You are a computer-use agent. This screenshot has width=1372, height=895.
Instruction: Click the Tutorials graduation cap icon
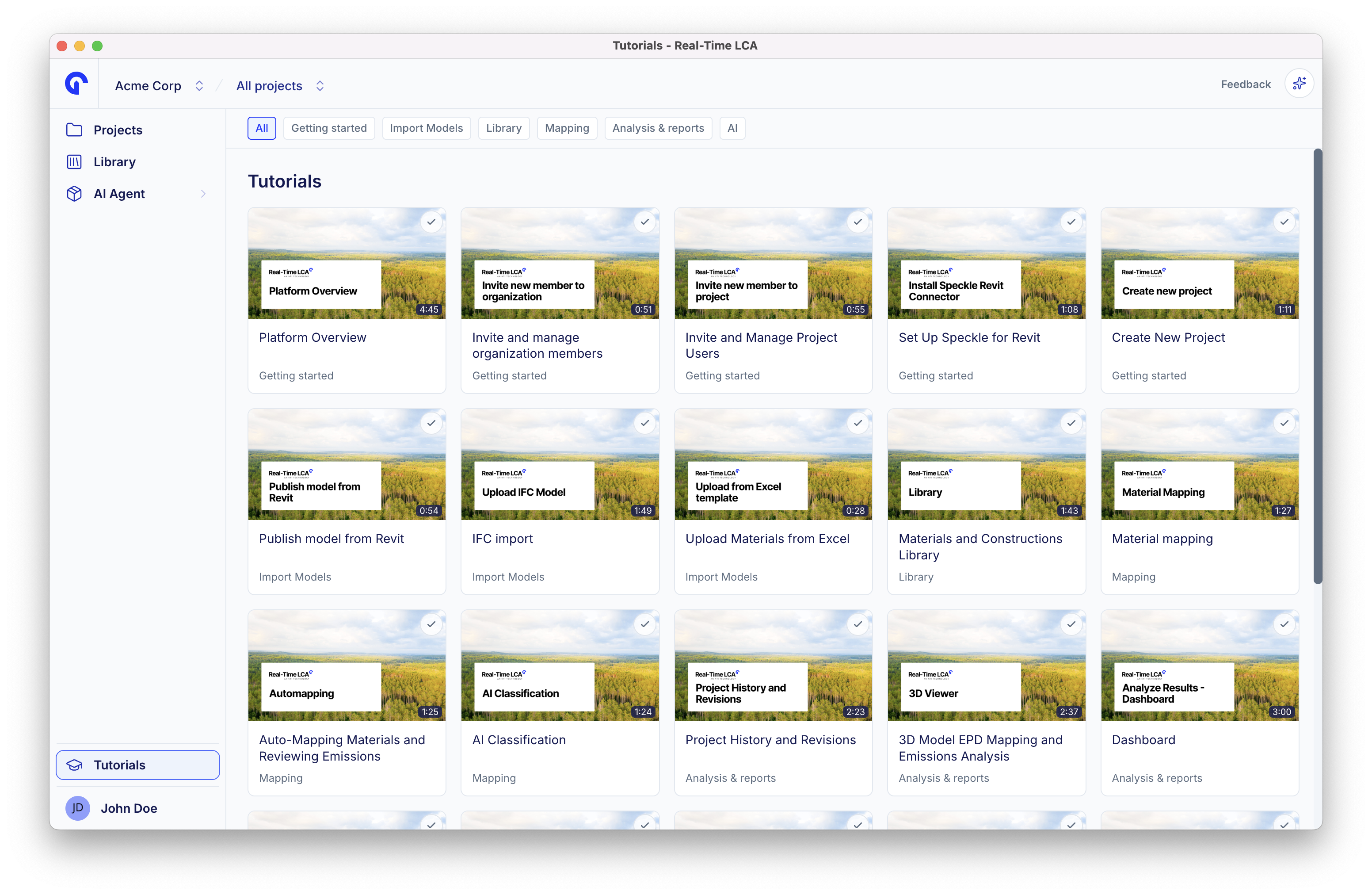(74, 765)
